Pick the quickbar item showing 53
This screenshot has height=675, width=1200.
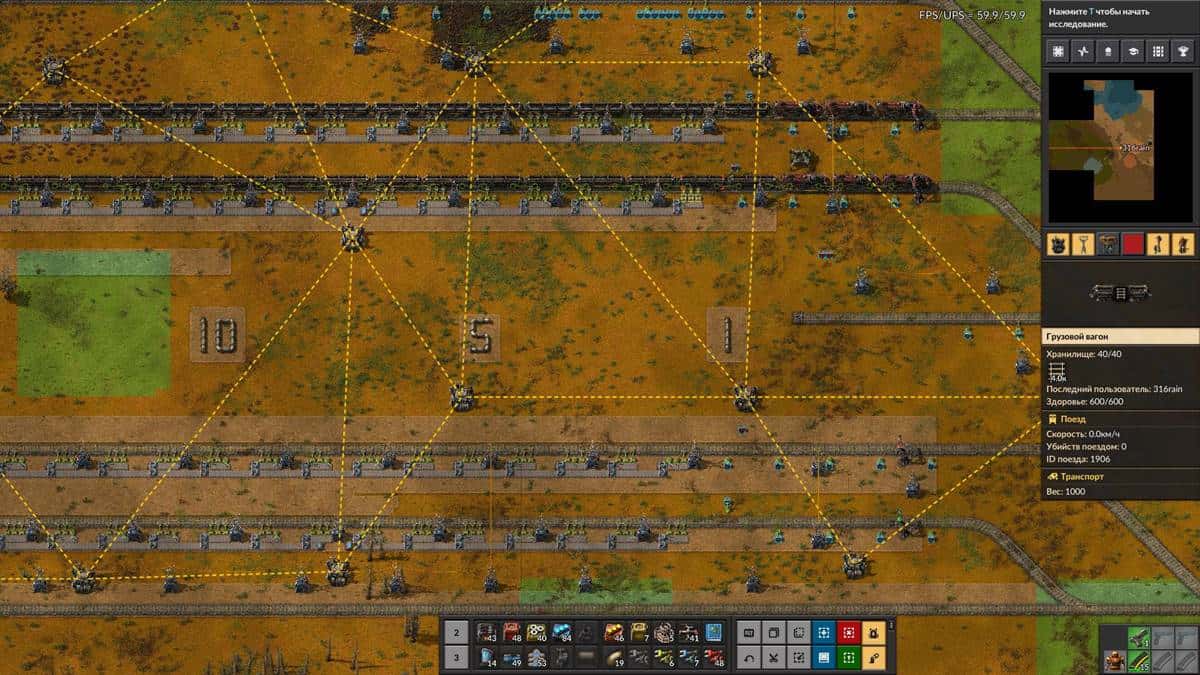[536, 658]
